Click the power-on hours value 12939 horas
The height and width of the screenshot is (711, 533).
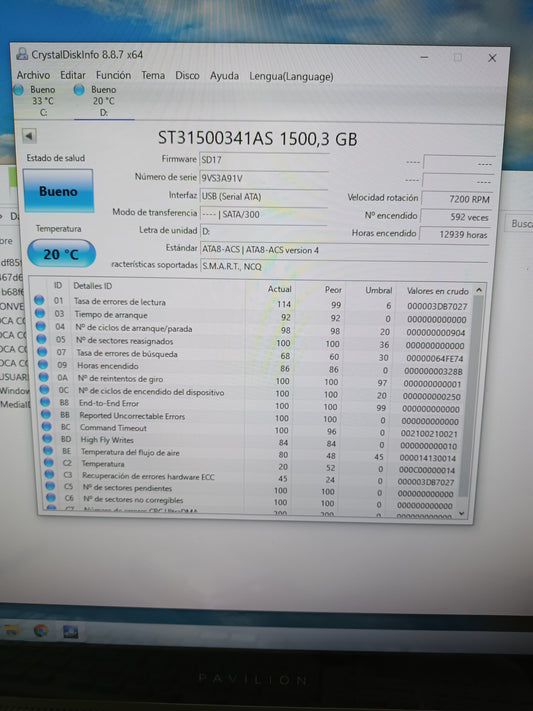[x=455, y=234]
